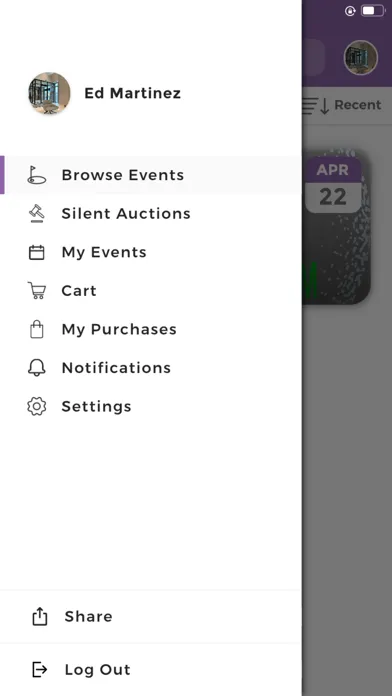The width and height of the screenshot is (392, 696).
Task: Tap the Log Out text
Action: coord(98,669)
